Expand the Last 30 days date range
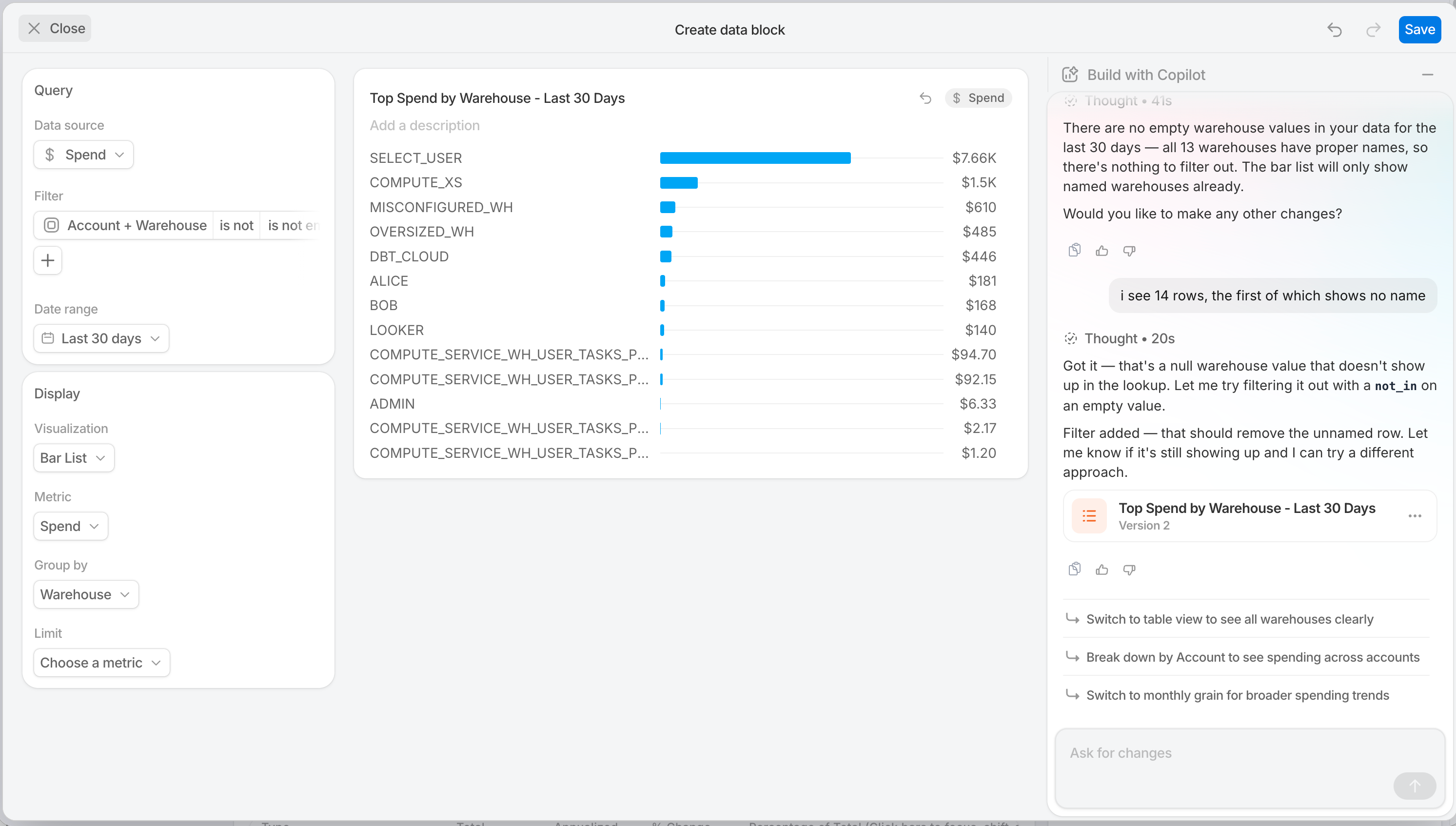The height and width of the screenshot is (826, 1456). pyautogui.click(x=101, y=338)
